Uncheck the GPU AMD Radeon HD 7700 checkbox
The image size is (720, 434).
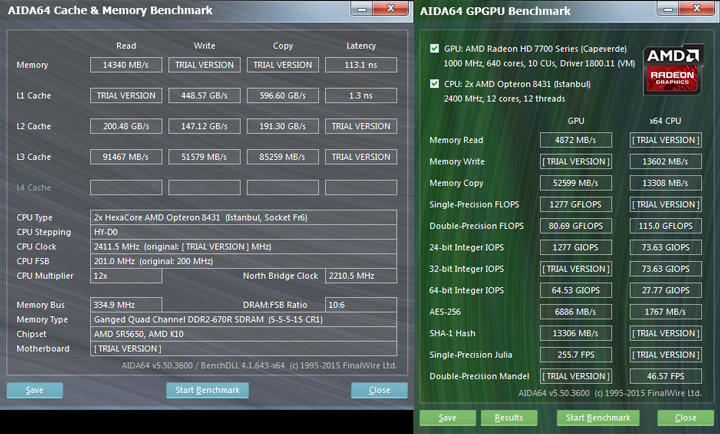(434, 49)
